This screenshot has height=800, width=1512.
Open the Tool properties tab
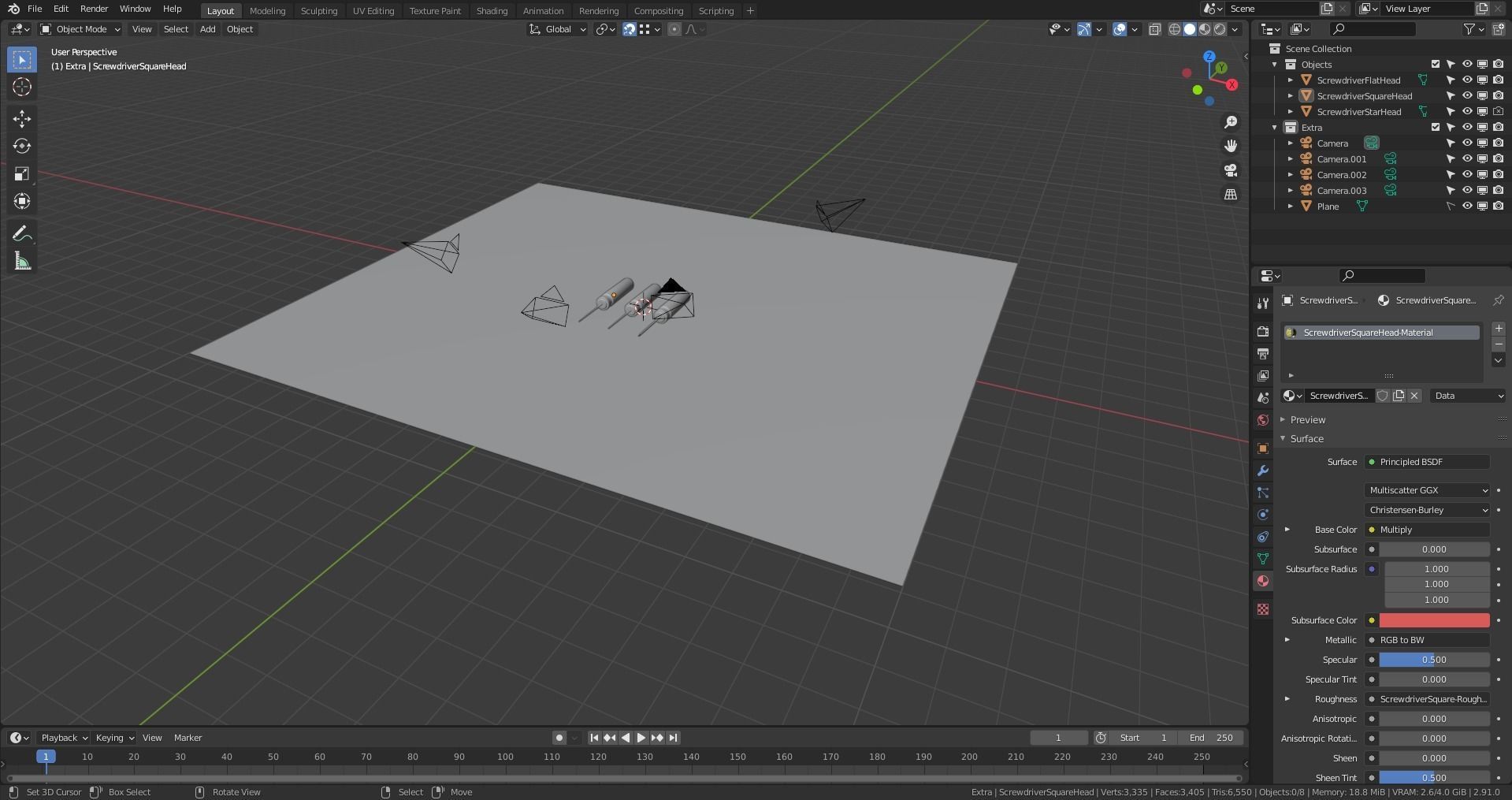(1263, 303)
